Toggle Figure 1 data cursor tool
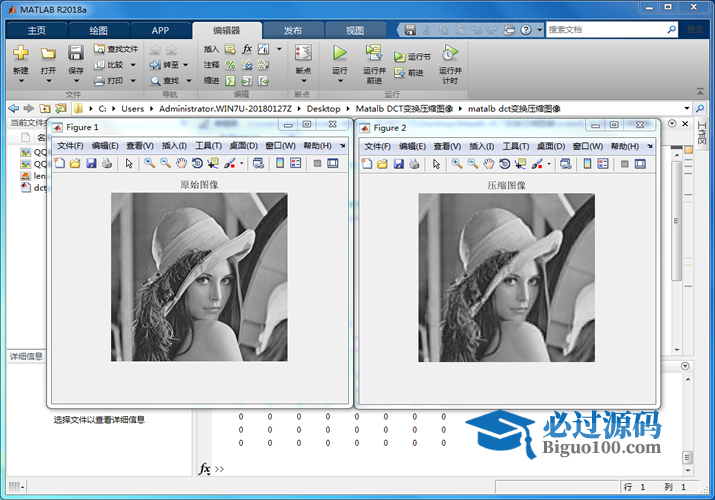 point(212,163)
